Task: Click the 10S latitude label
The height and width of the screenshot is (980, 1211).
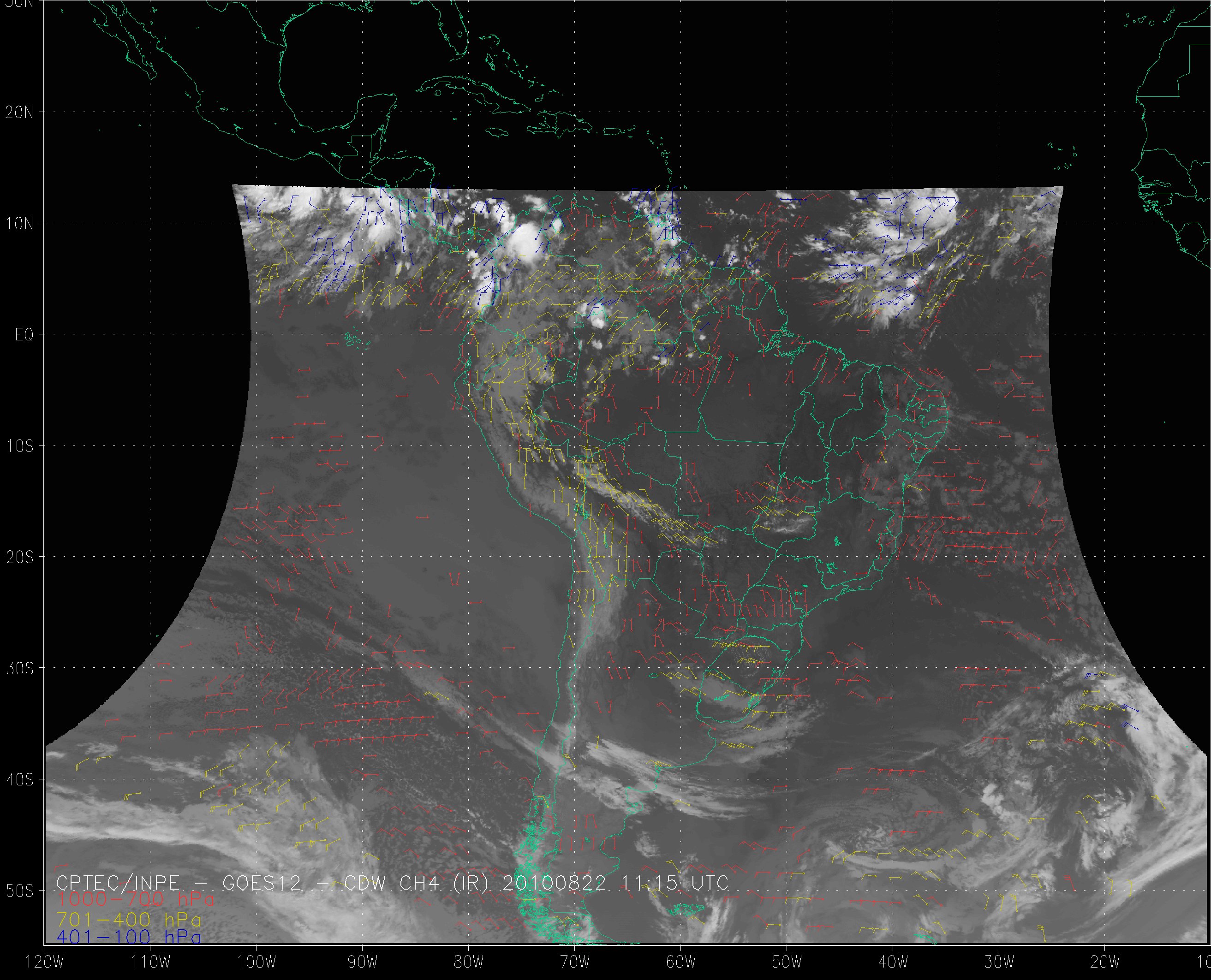Action: (x=20, y=446)
